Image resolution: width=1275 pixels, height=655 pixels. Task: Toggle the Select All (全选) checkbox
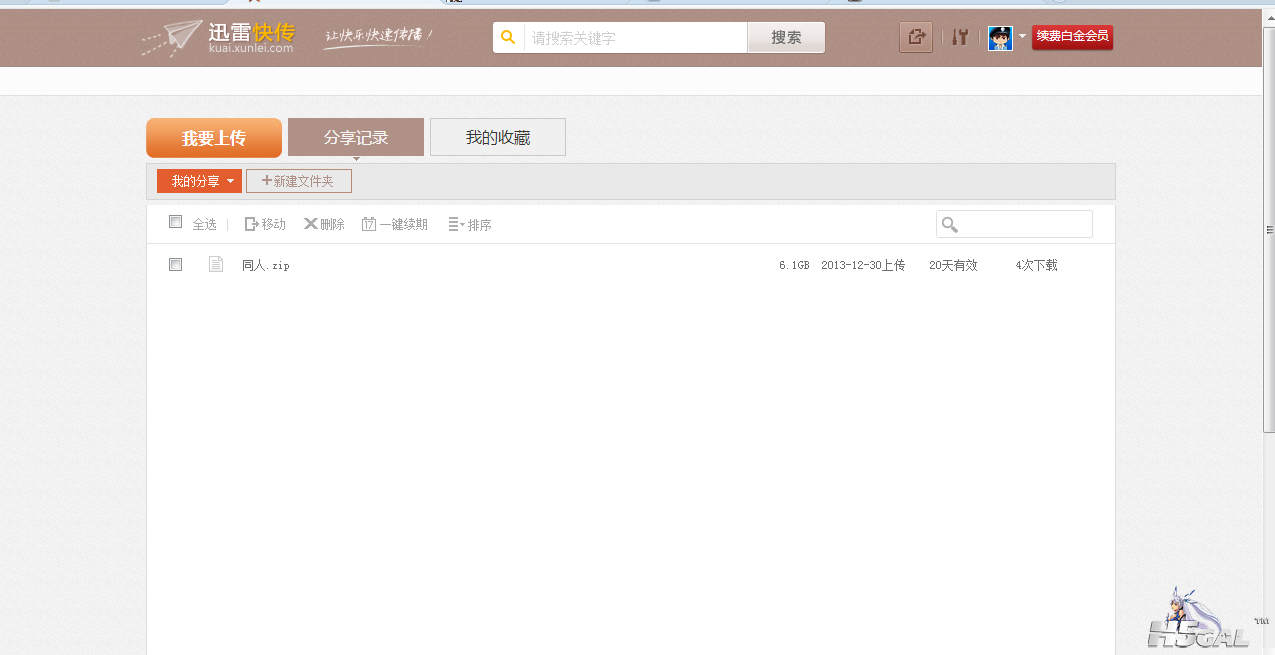pyautogui.click(x=176, y=222)
